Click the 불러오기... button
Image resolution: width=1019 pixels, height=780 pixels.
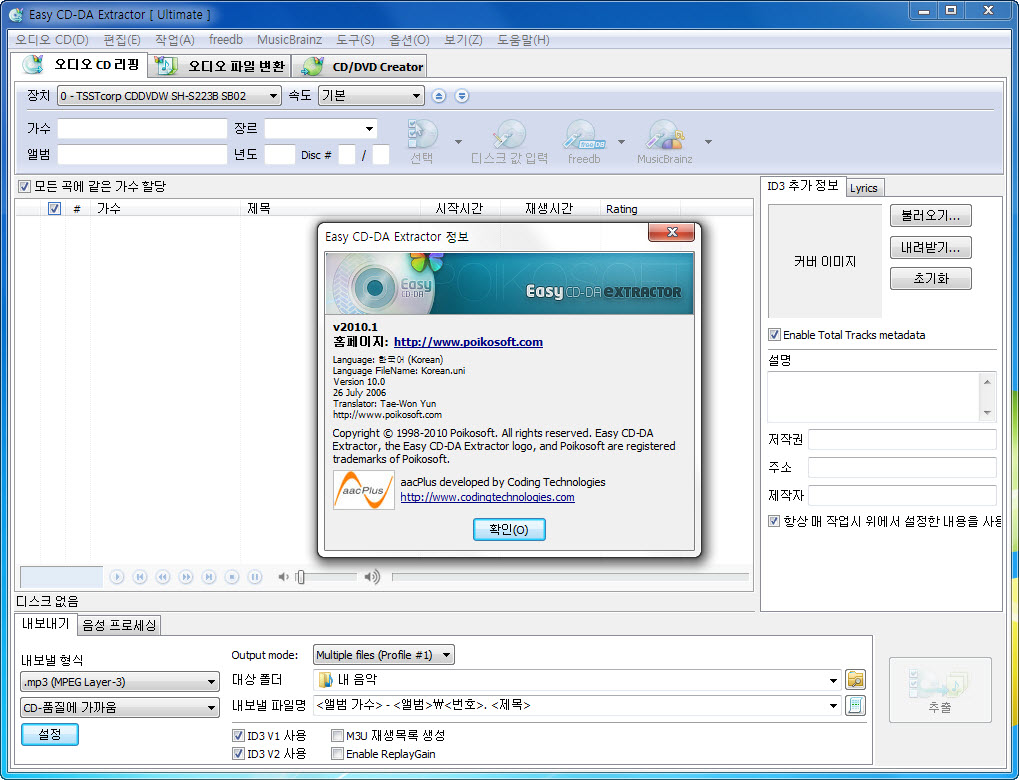931,216
